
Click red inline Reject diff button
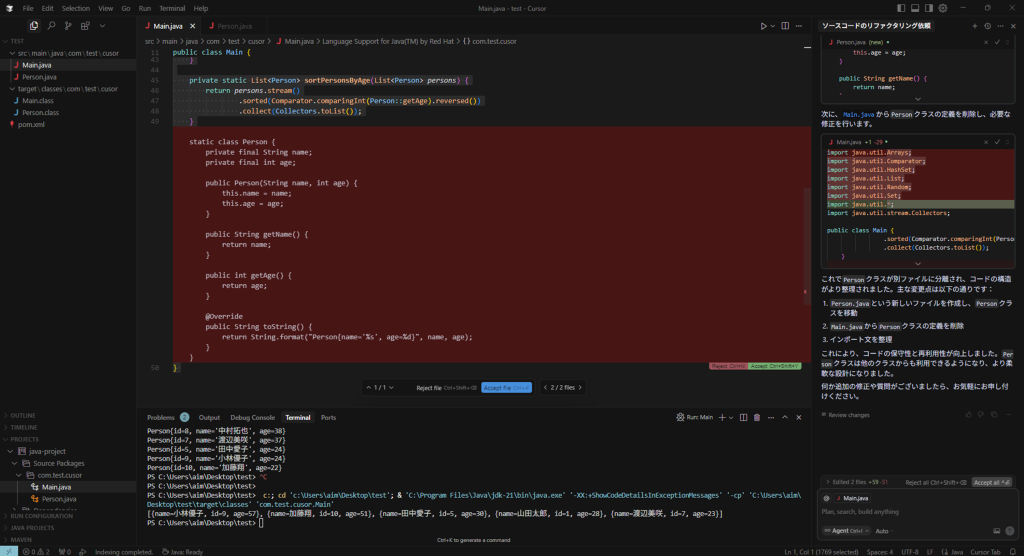tap(728, 366)
